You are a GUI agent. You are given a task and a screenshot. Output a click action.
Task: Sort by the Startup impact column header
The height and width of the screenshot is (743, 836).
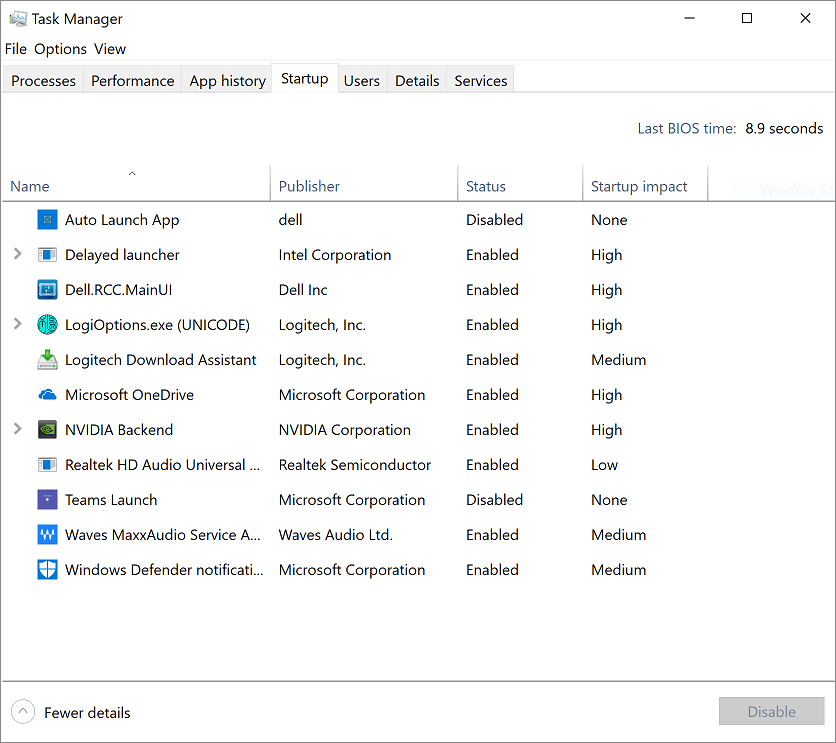tap(639, 186)
